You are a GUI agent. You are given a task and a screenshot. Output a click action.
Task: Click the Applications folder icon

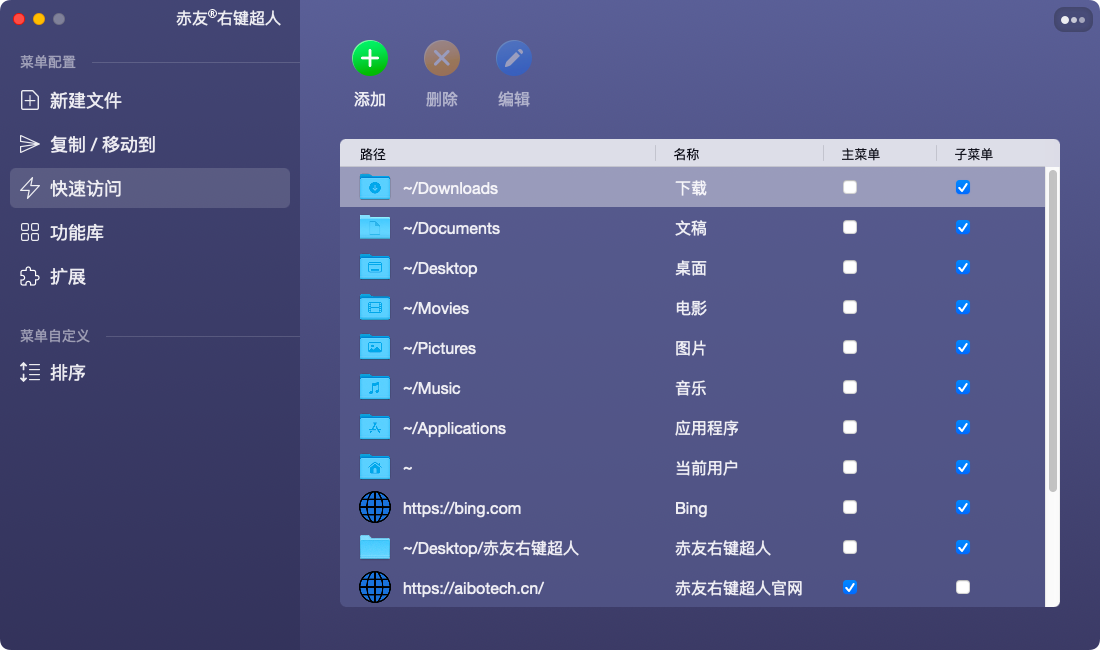pyautogui.click(x=375, y=427)
